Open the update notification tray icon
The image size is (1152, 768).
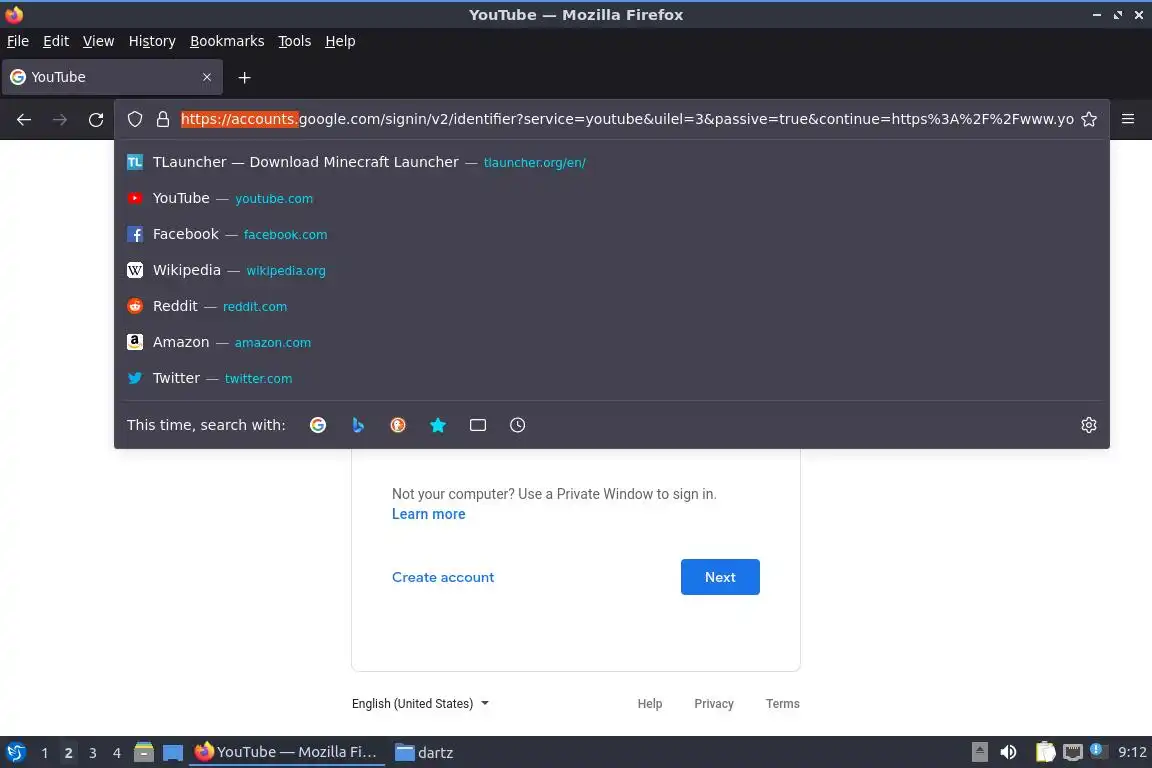1096,750
